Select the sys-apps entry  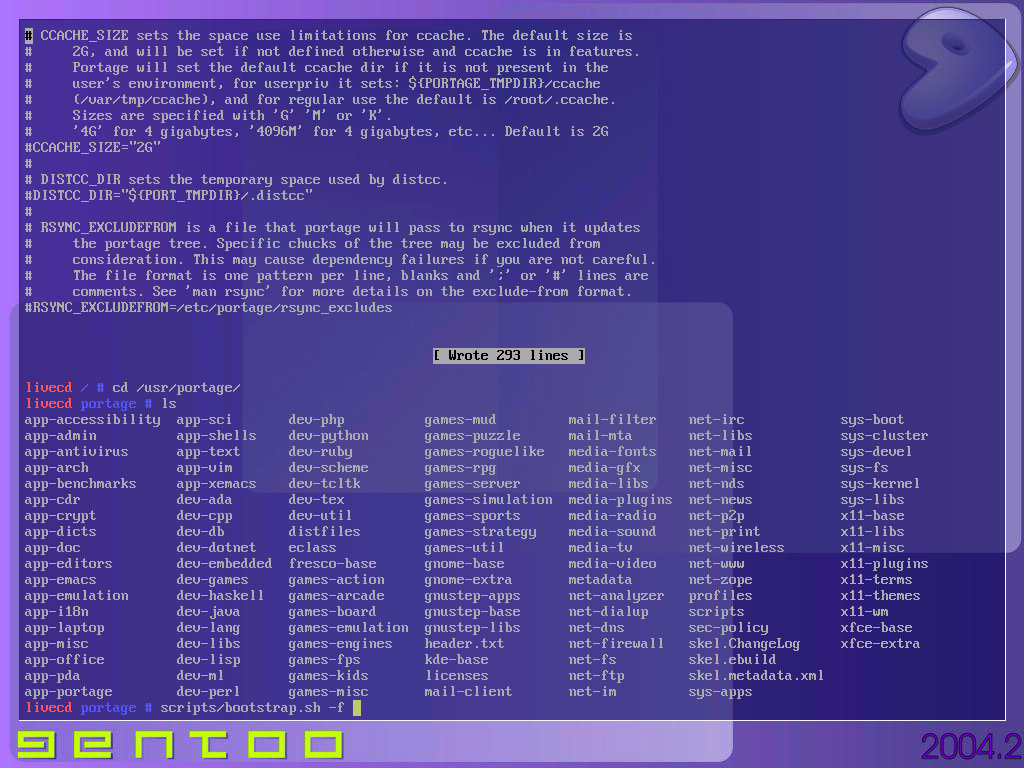click(x=720, y=692)
